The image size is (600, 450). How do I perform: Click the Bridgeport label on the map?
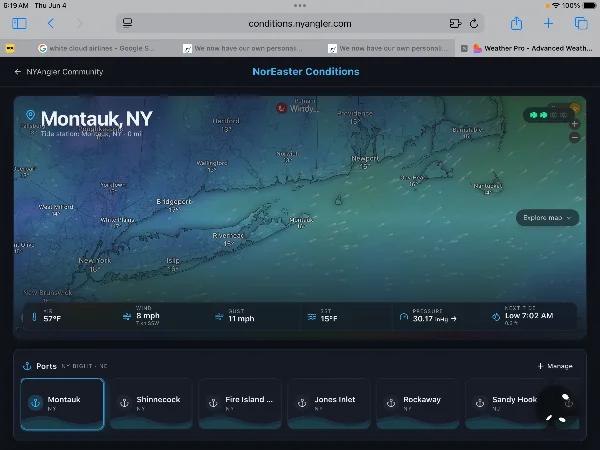[174, 202]
